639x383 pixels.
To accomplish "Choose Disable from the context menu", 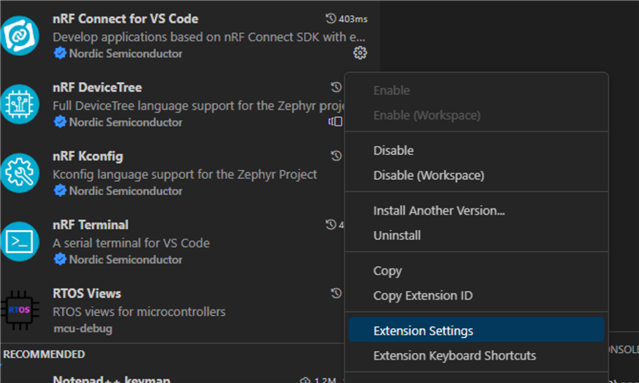I will coord(476,150).
